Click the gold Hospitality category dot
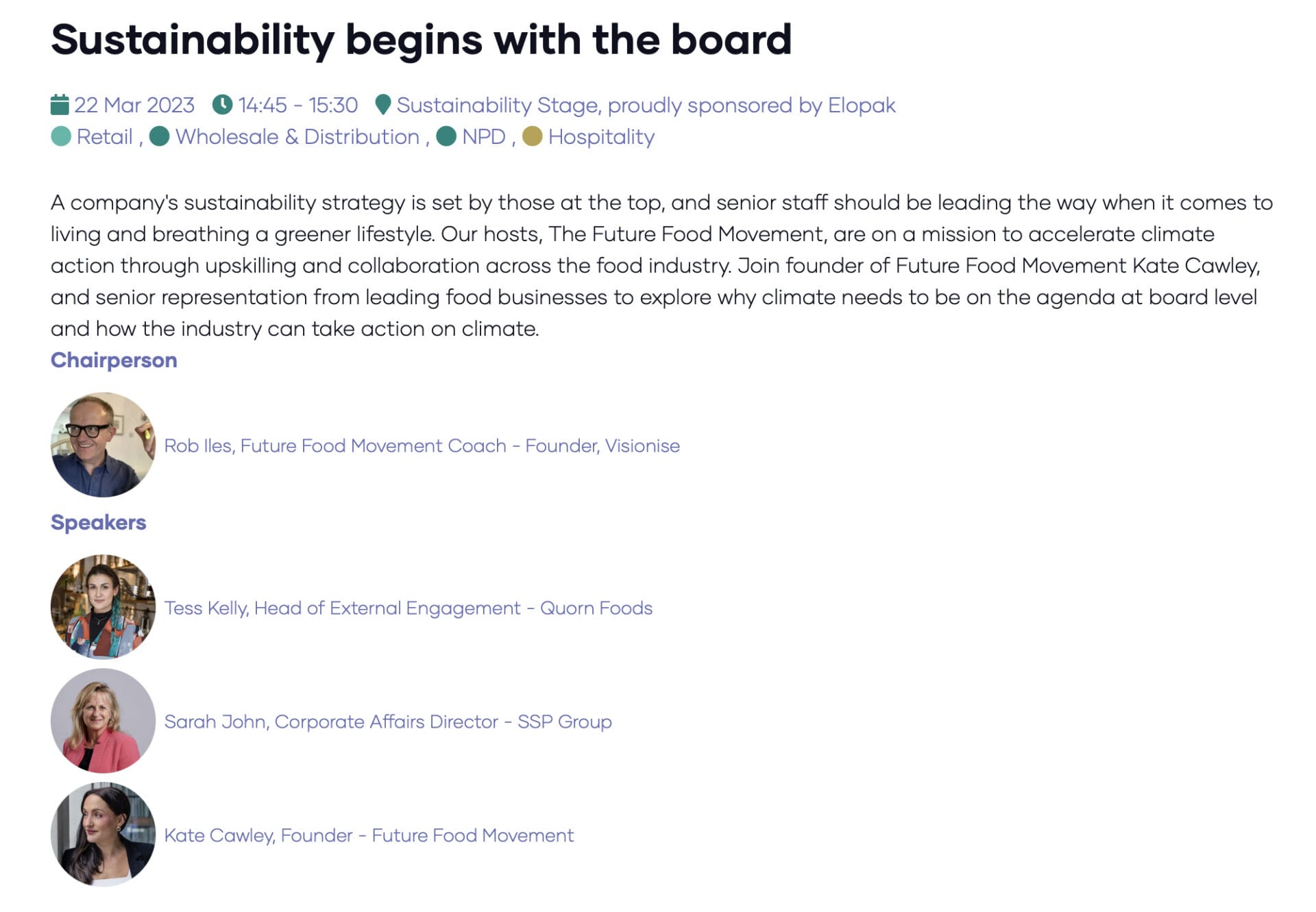The width and height of the screenshot is (1316, 912). (x=533, y=136)
